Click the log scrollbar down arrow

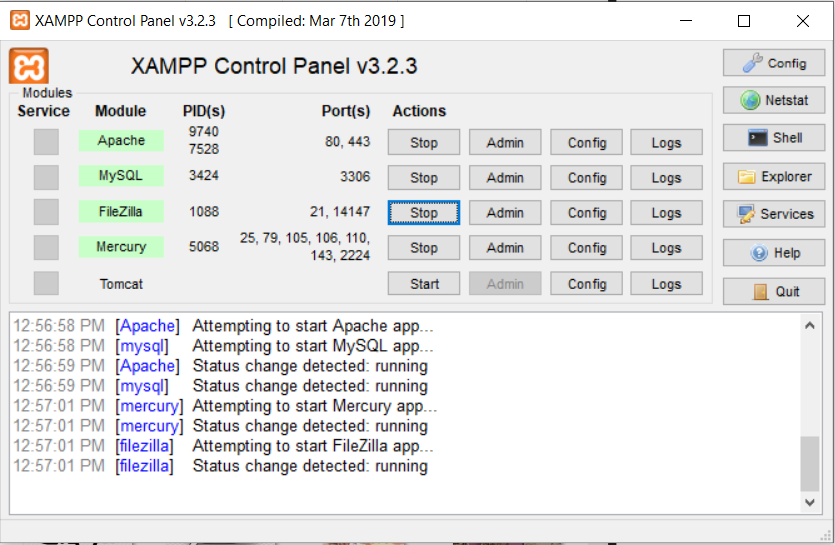coord(810,502)
